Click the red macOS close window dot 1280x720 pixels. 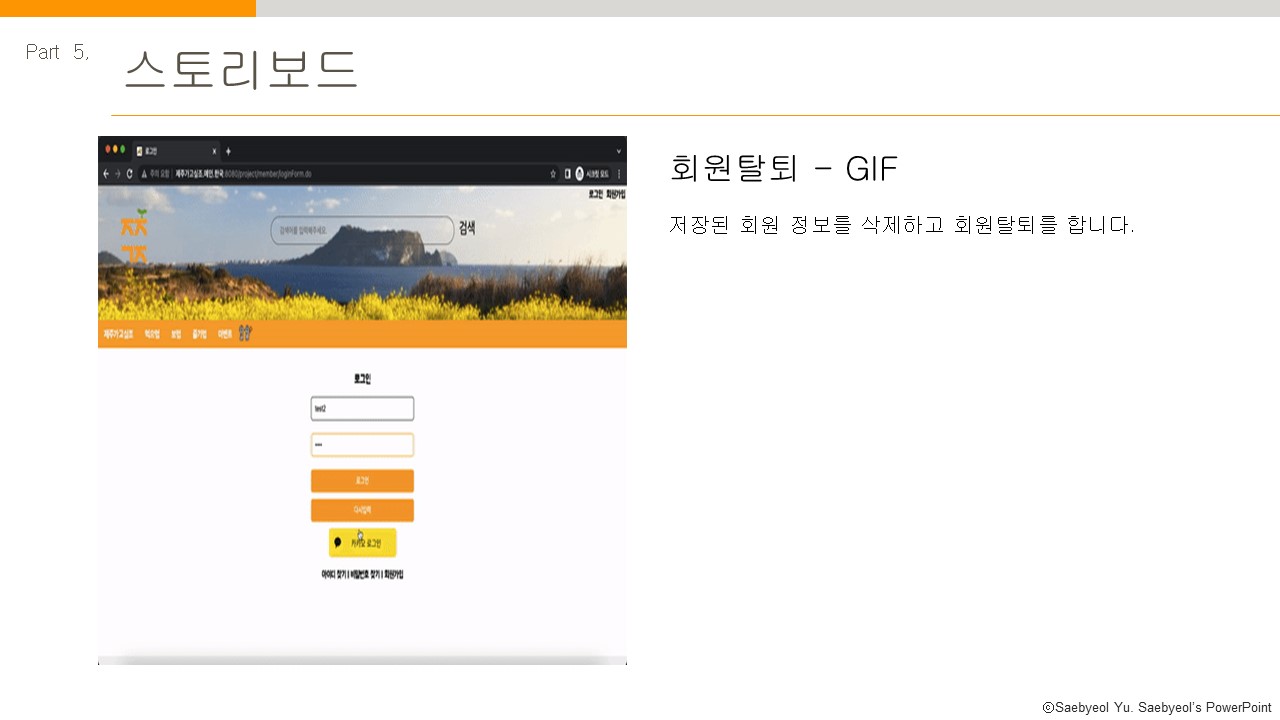click(107, 149)
